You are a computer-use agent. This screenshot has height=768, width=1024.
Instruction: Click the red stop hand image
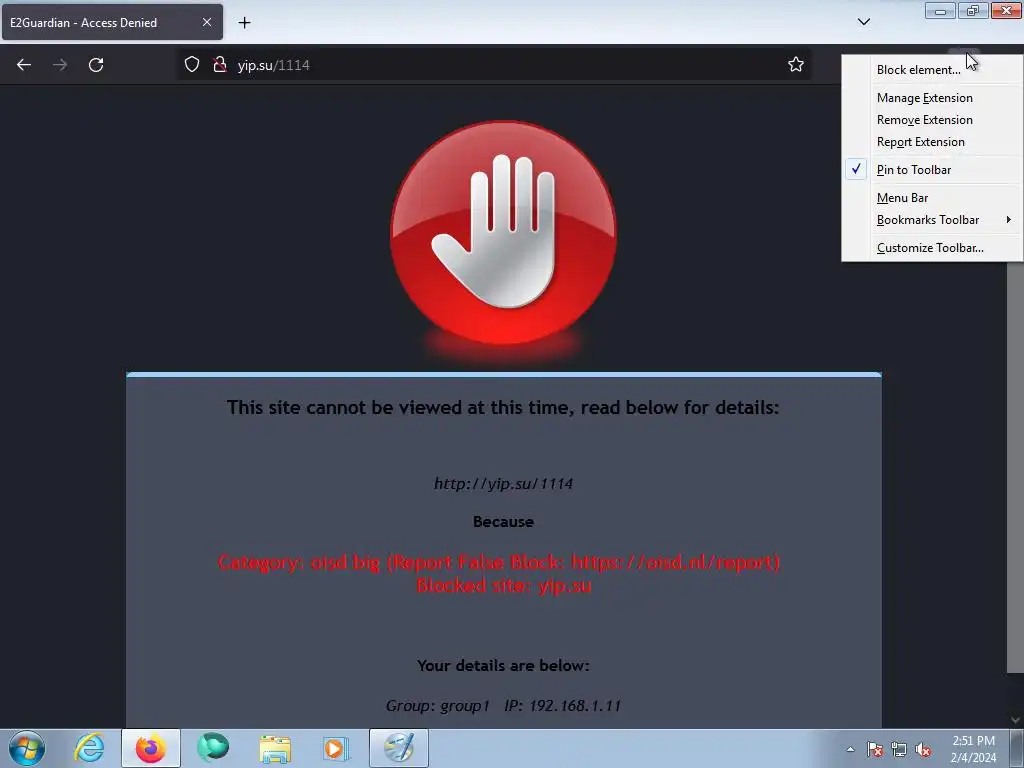[504, 232]
